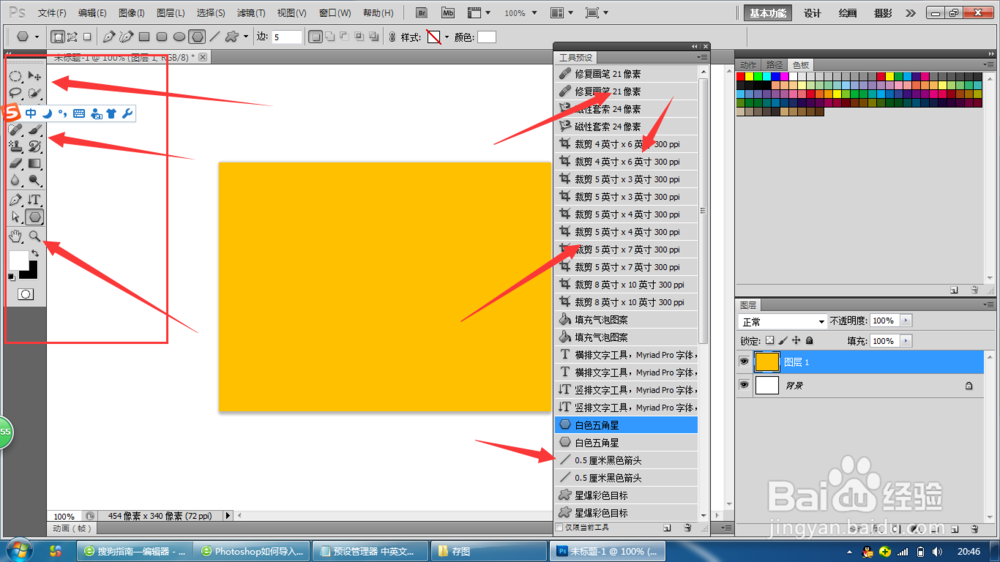The image size is (1000, 562).
Task: Open tool presets panel menu
Action: click(702, 57)
